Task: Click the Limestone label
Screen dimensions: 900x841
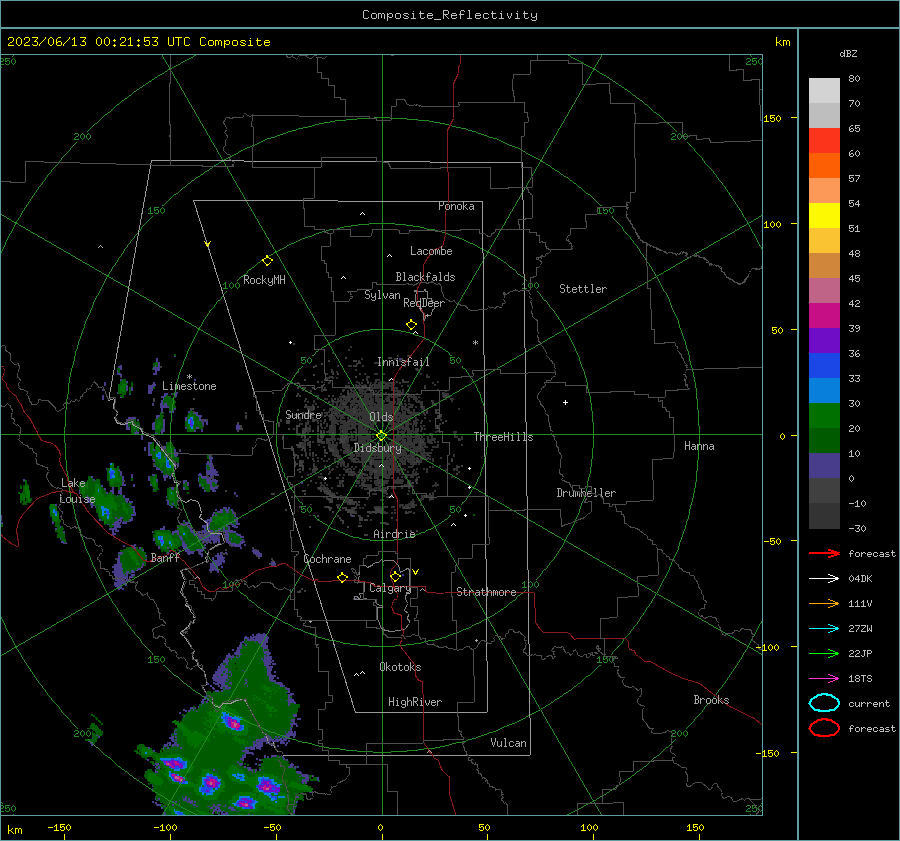Action: (x=189, y=386)
